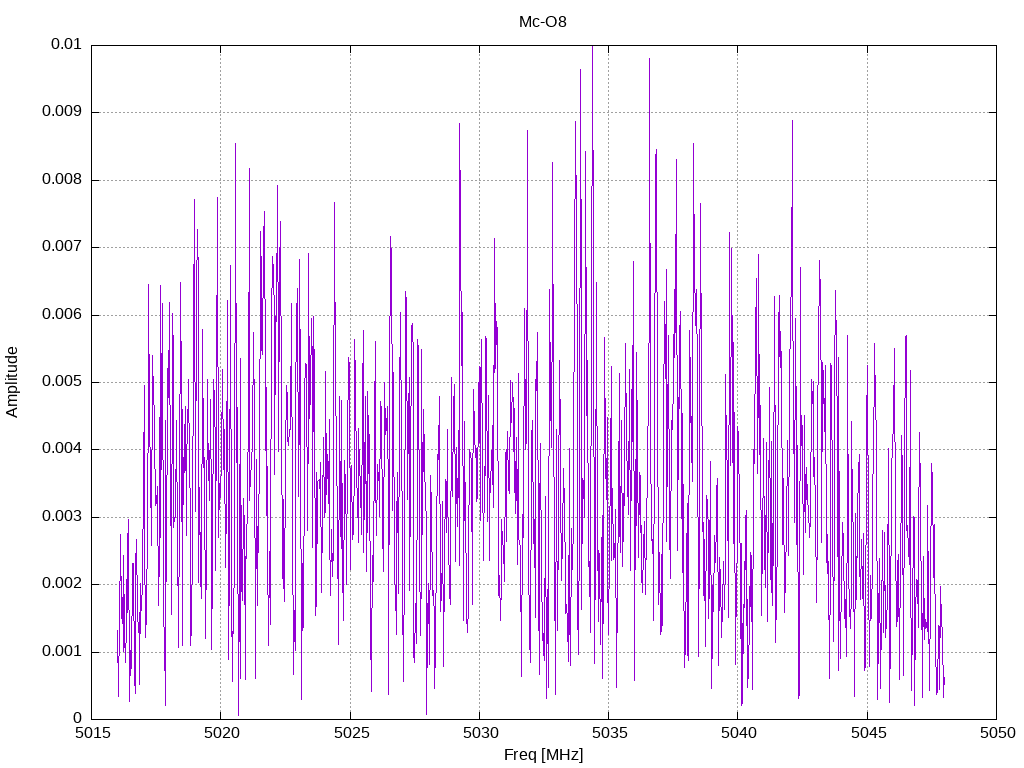Click the y-axis tick label 0.002
The width and height of the screenshot is (1024, 768).
[62, 584]
